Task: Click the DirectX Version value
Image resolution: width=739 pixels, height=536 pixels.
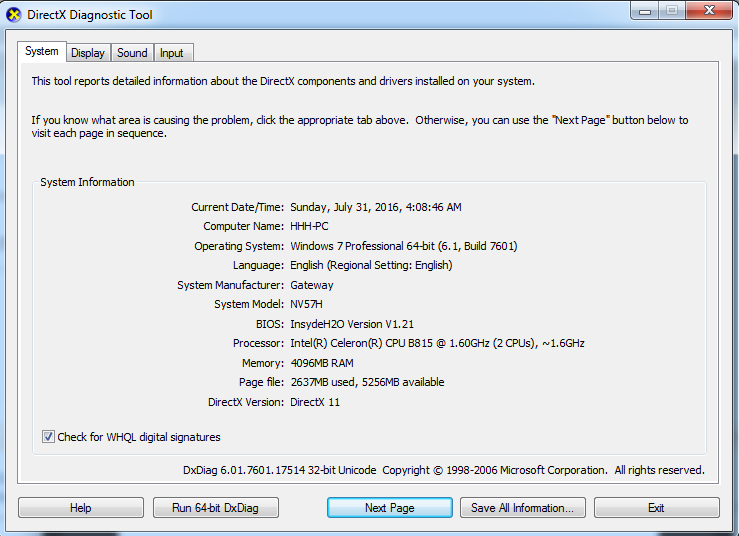Action: point(317,402)
